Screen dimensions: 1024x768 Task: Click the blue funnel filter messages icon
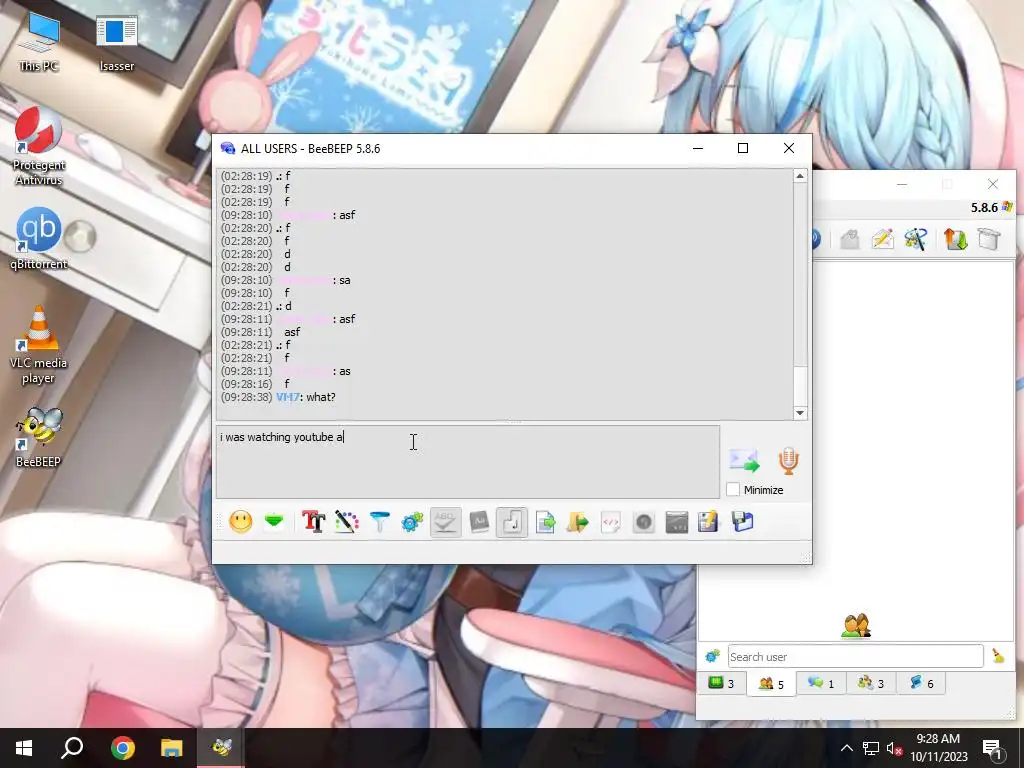[379, 522]
